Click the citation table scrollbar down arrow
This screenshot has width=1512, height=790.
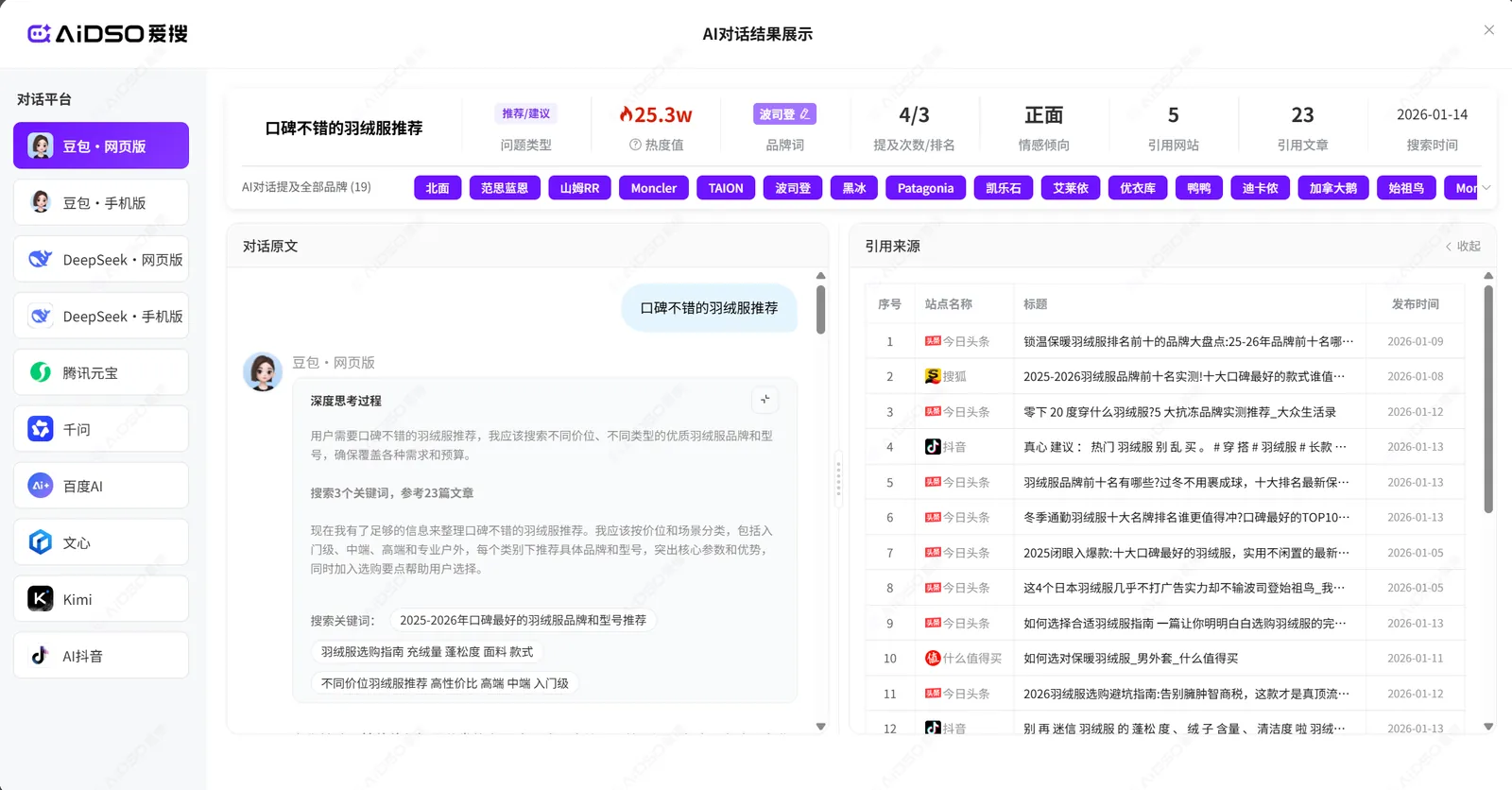pyautogui.click(x=1488, y=727)
